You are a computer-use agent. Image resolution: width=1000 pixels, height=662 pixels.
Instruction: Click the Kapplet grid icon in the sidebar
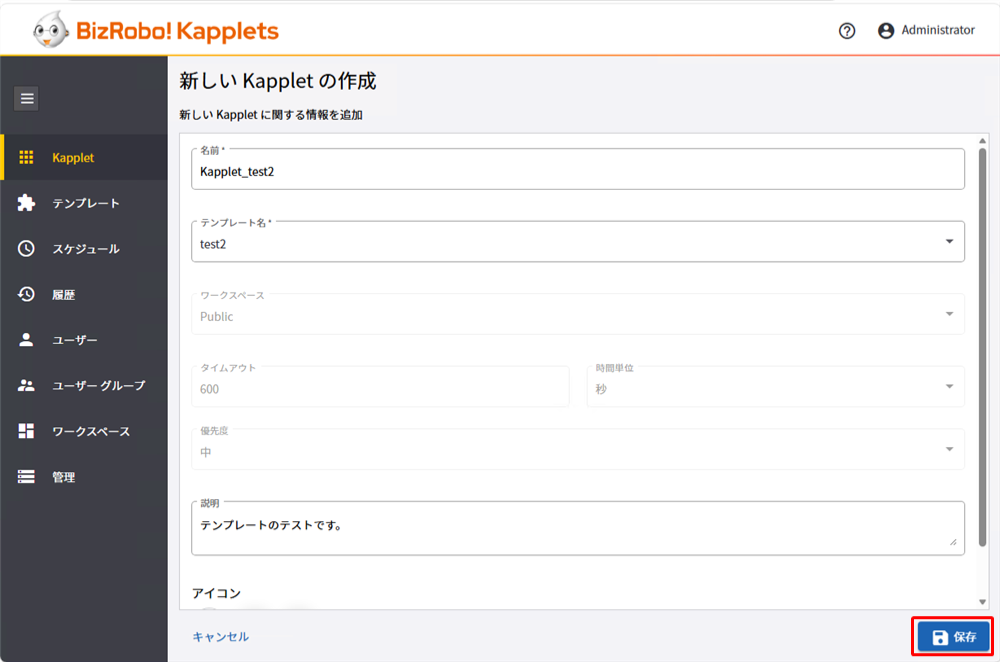[x=26, y=158]
